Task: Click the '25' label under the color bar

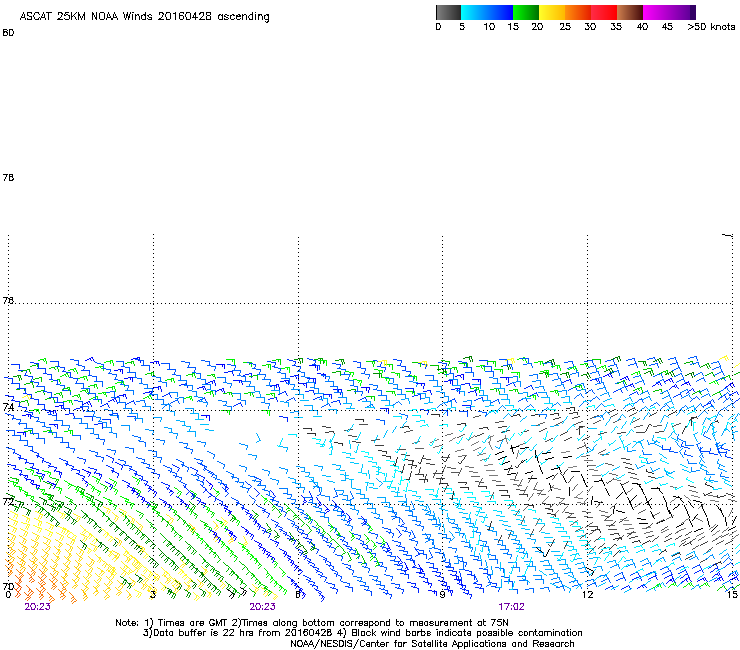Action: click(565, 27)
